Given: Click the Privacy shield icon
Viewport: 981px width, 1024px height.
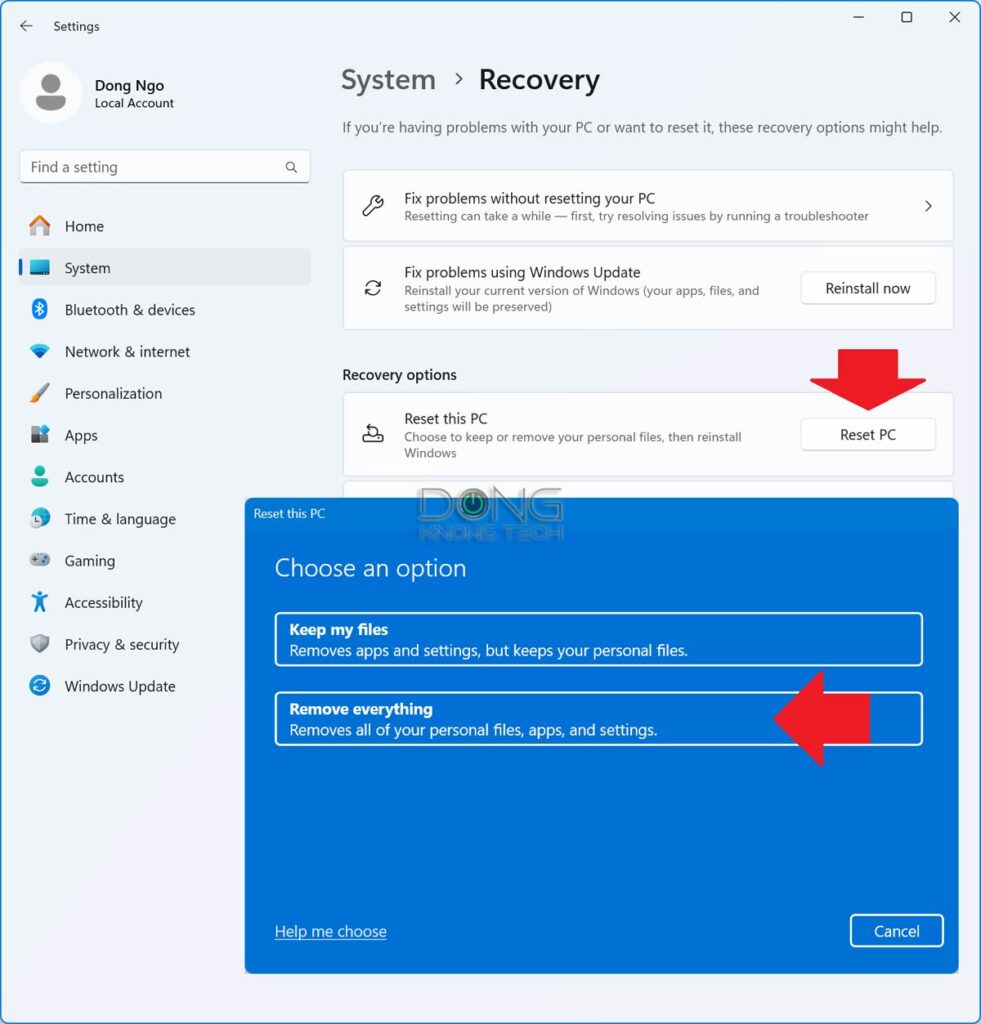Looking at the screenshot, I should pos(40,644).
